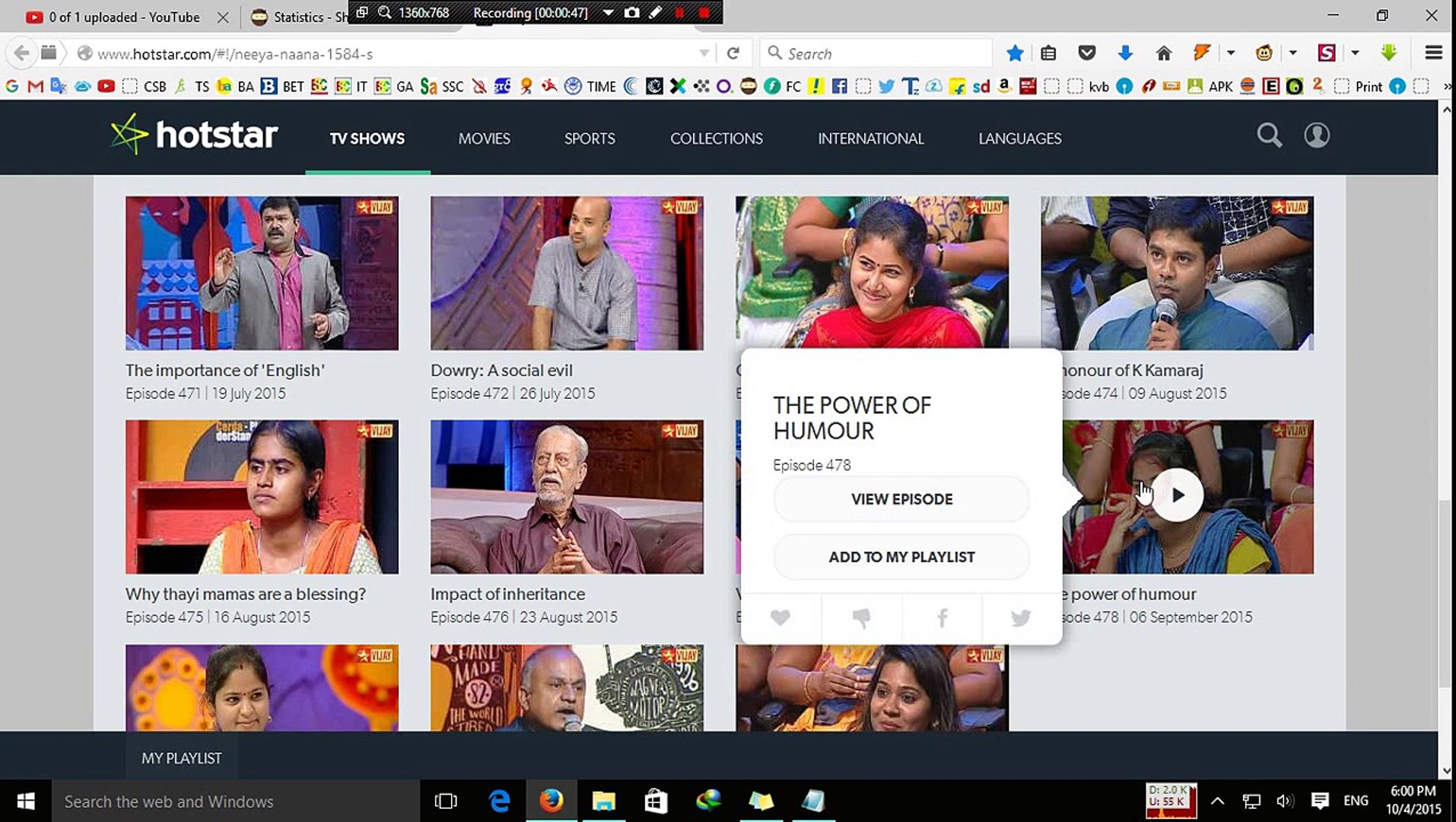Image resolution: width=1456 pixels, height=822 pixels.
Task: Open Gmail from the bookmarks bar
Action: coord(33,86)
